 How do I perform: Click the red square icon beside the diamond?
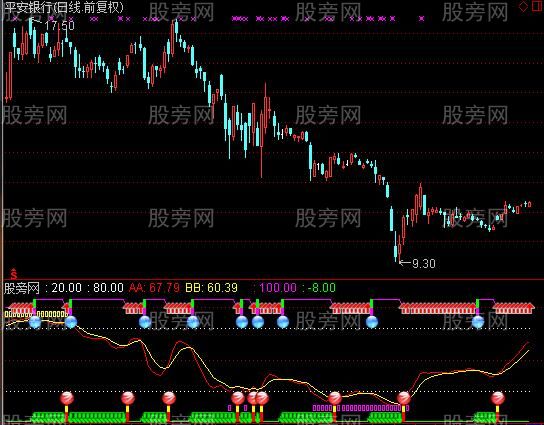538,6
